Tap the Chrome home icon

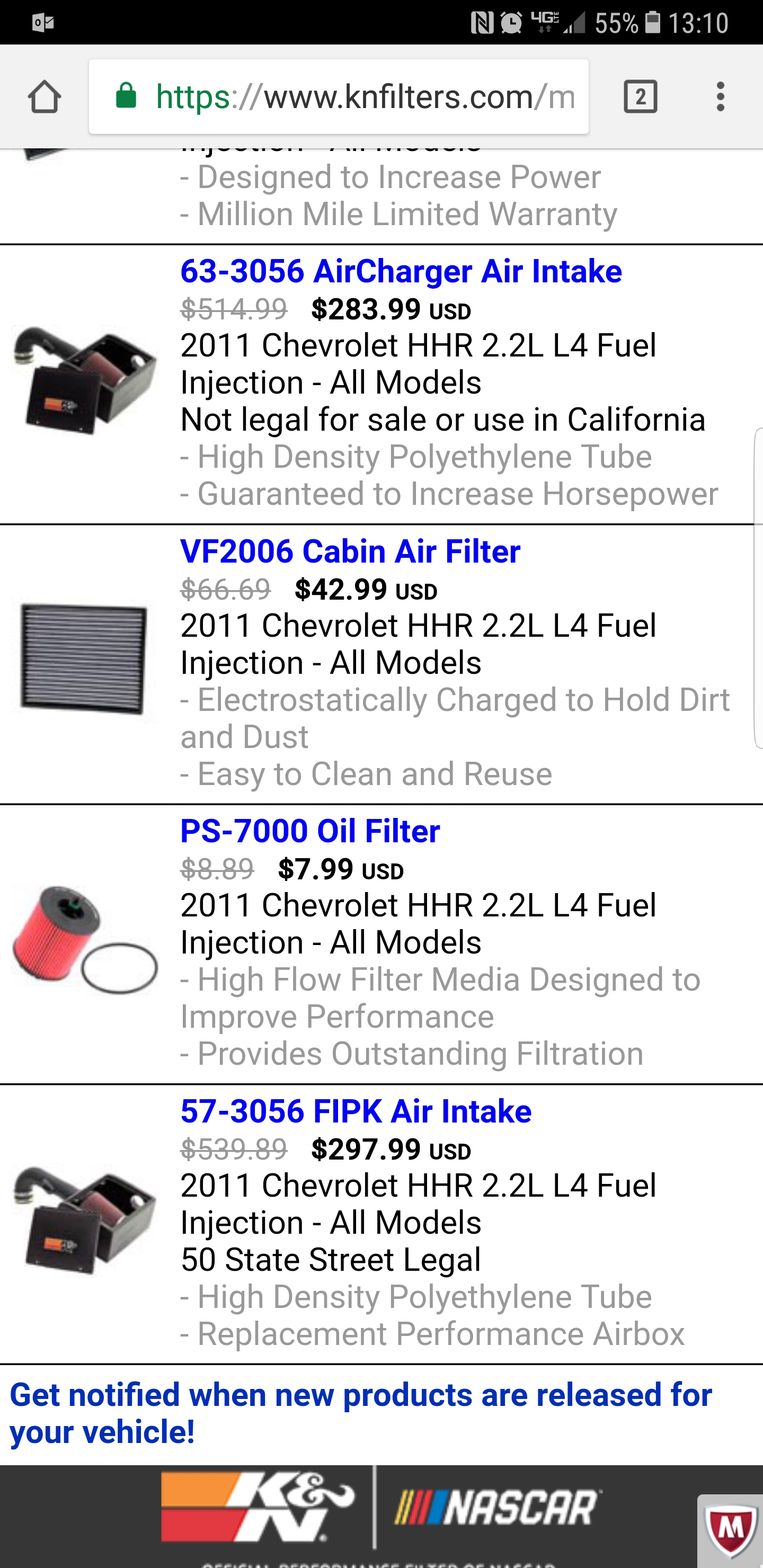coord(45,97)
